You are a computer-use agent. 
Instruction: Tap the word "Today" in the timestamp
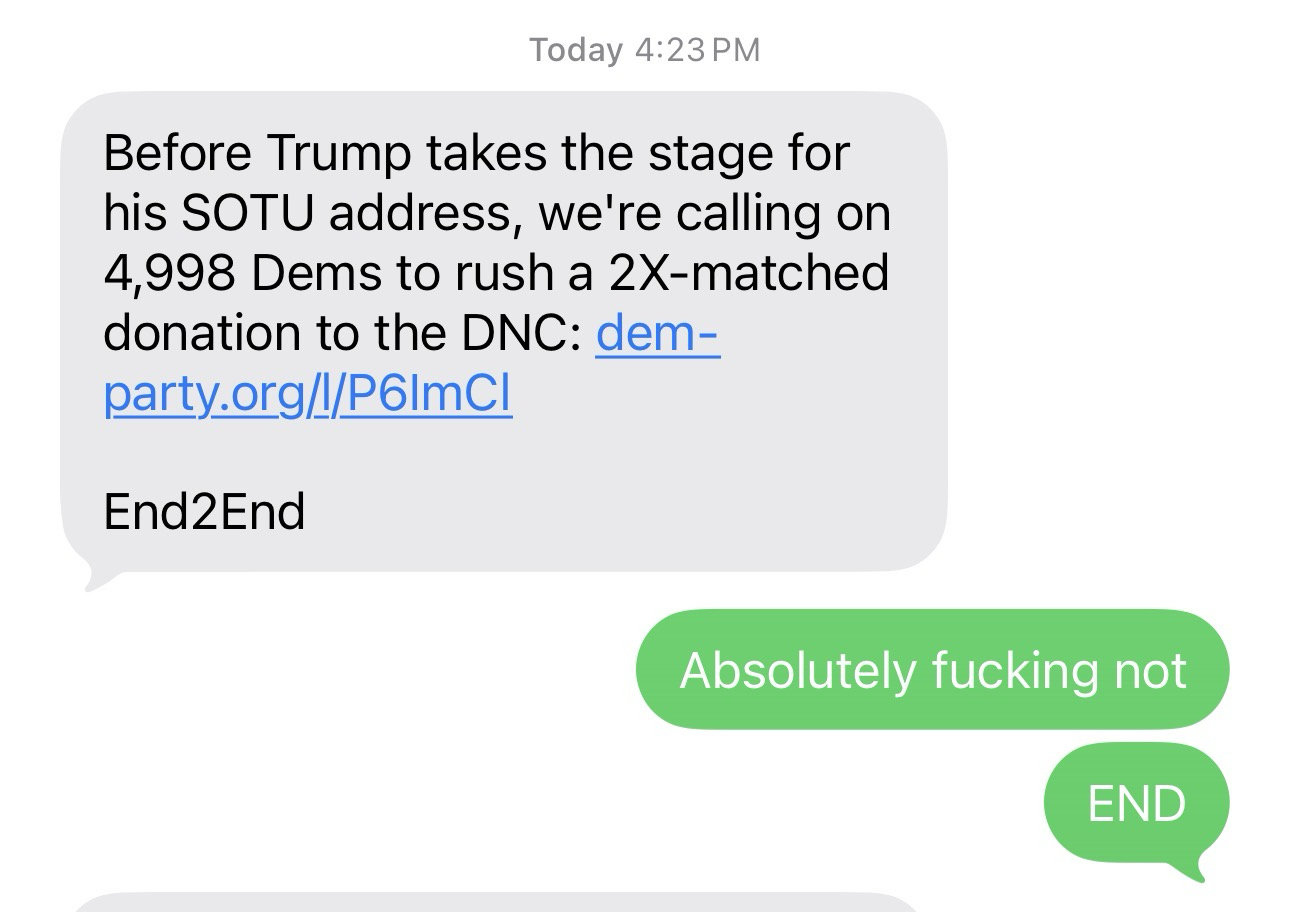(x=576, y=50)
